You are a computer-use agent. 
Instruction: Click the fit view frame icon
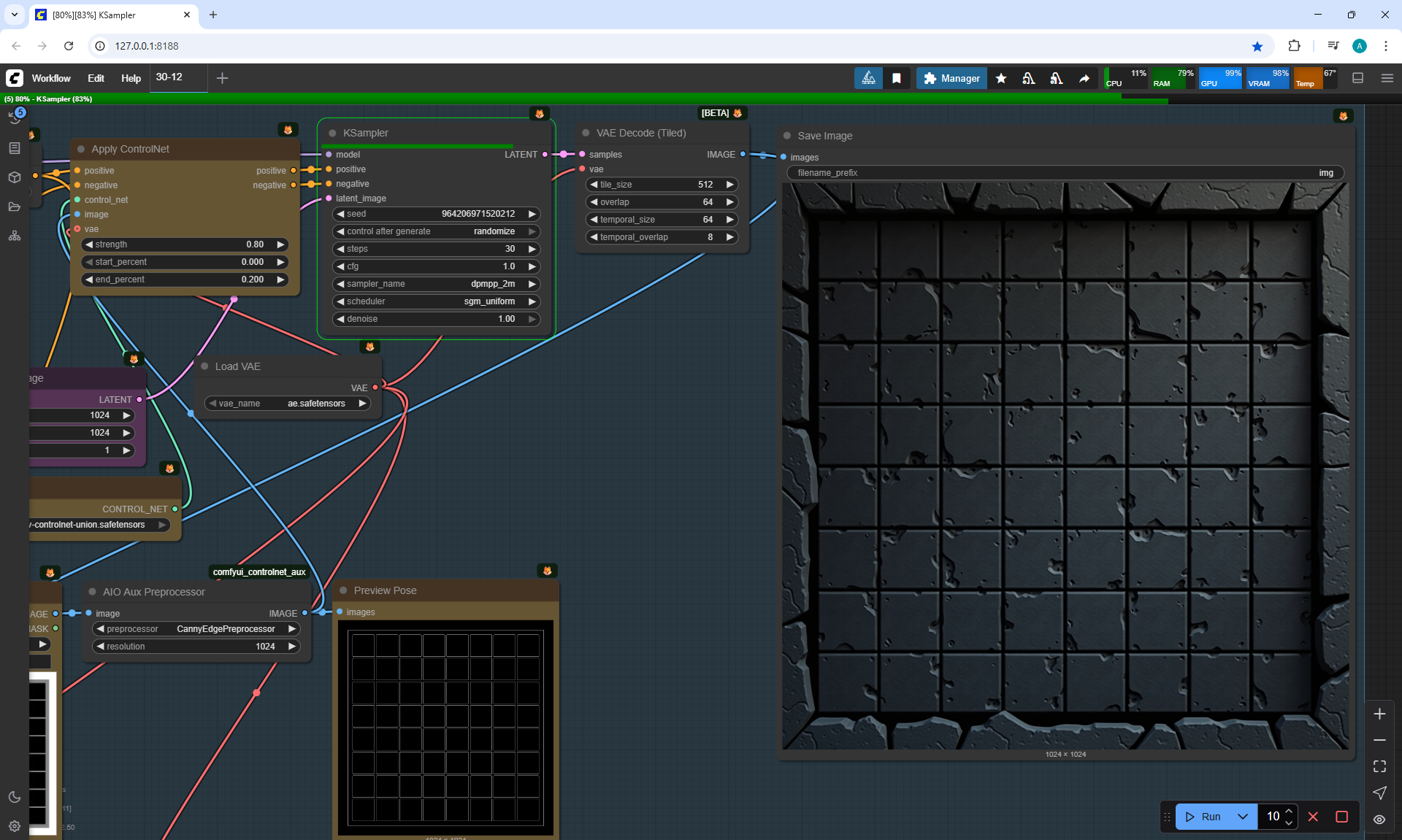tap(1379, 766)
